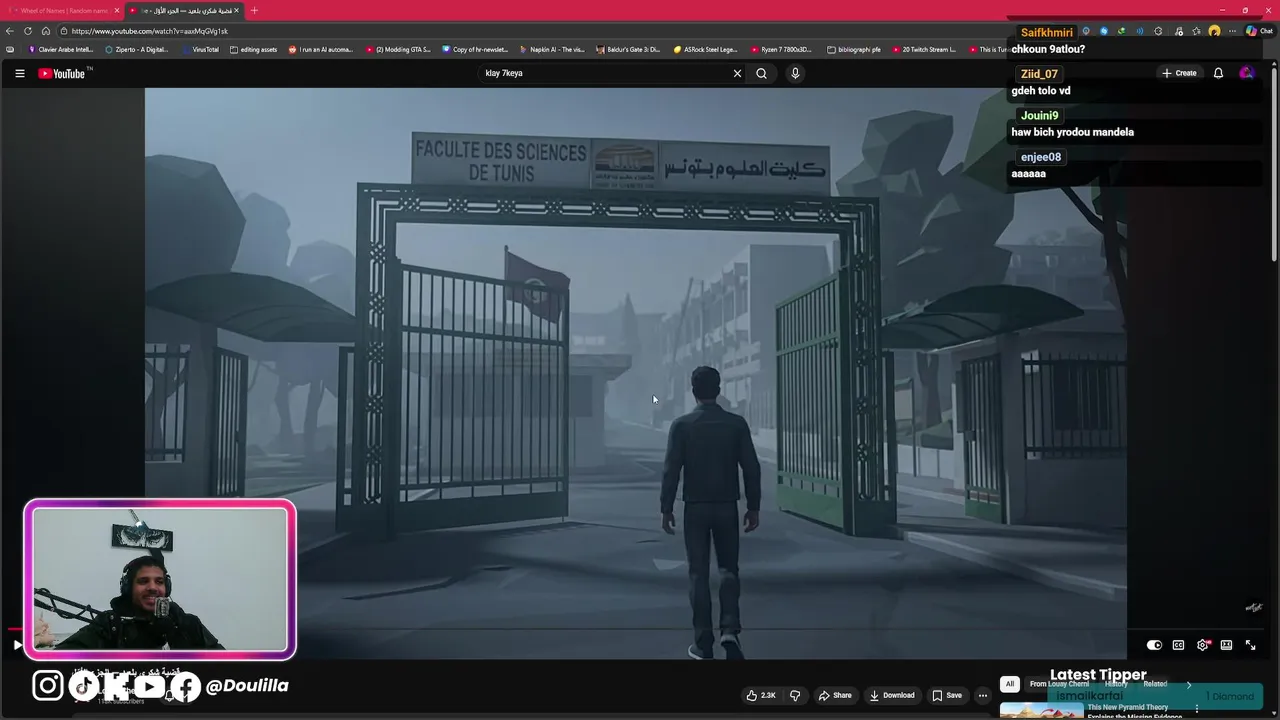Screen dimensions: 1280x720
Task: Select the 'All' filter chip
Action: click(1010, 684)
